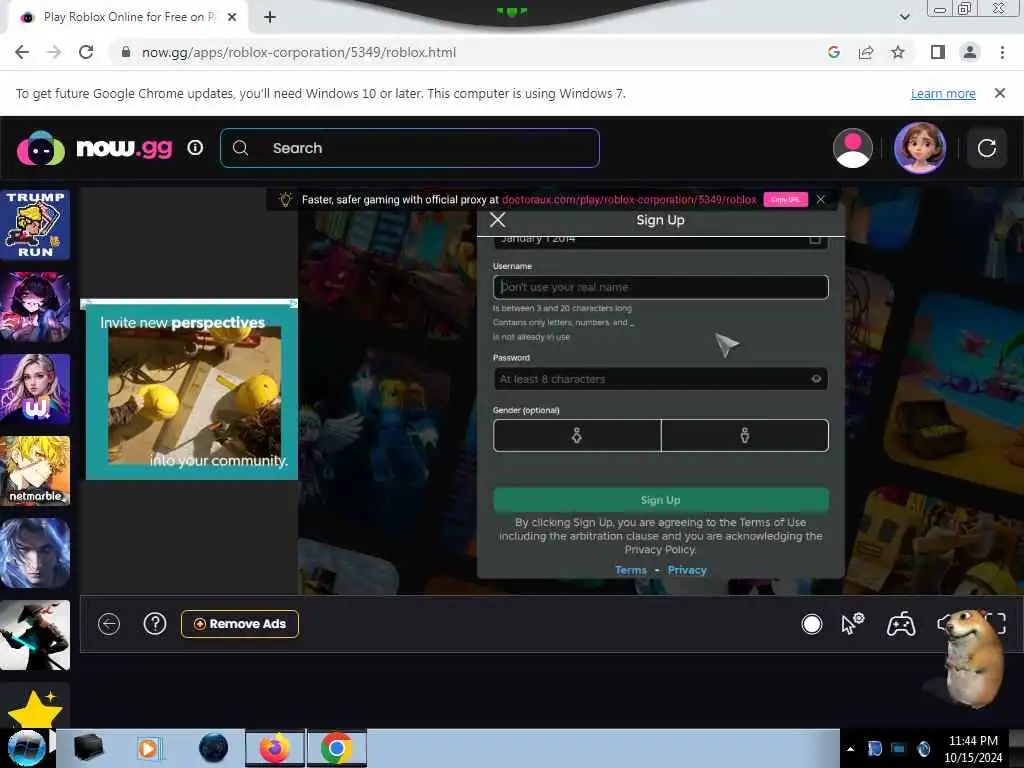Open the now.gg user account icon

(852, 148)
